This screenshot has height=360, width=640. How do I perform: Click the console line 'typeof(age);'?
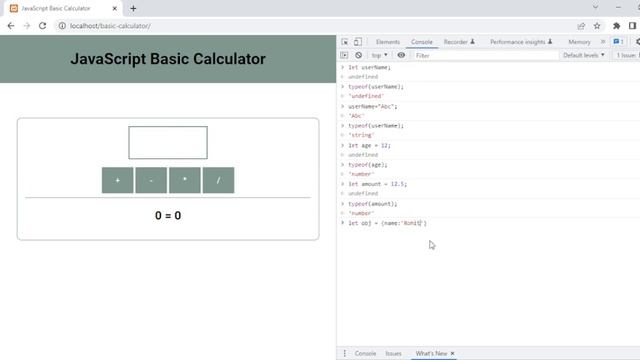(x=368, y=164)
